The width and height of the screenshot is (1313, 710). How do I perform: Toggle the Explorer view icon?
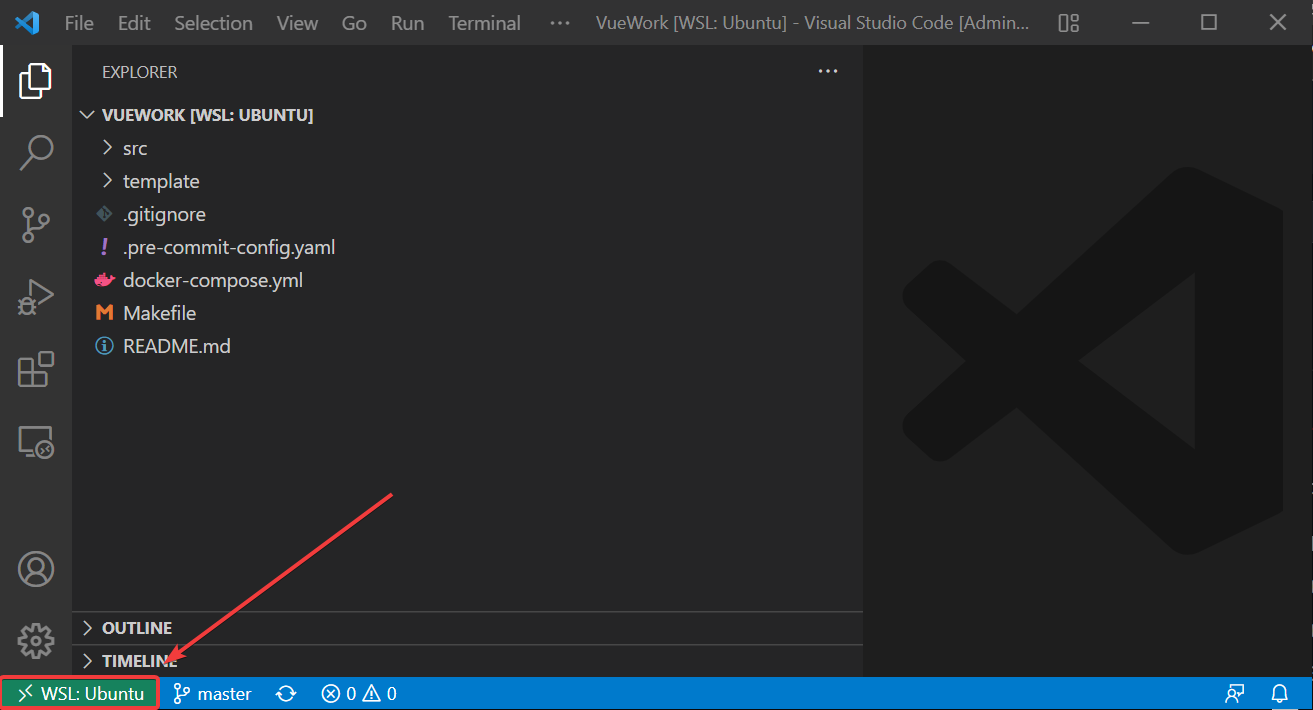click(36, 81)
